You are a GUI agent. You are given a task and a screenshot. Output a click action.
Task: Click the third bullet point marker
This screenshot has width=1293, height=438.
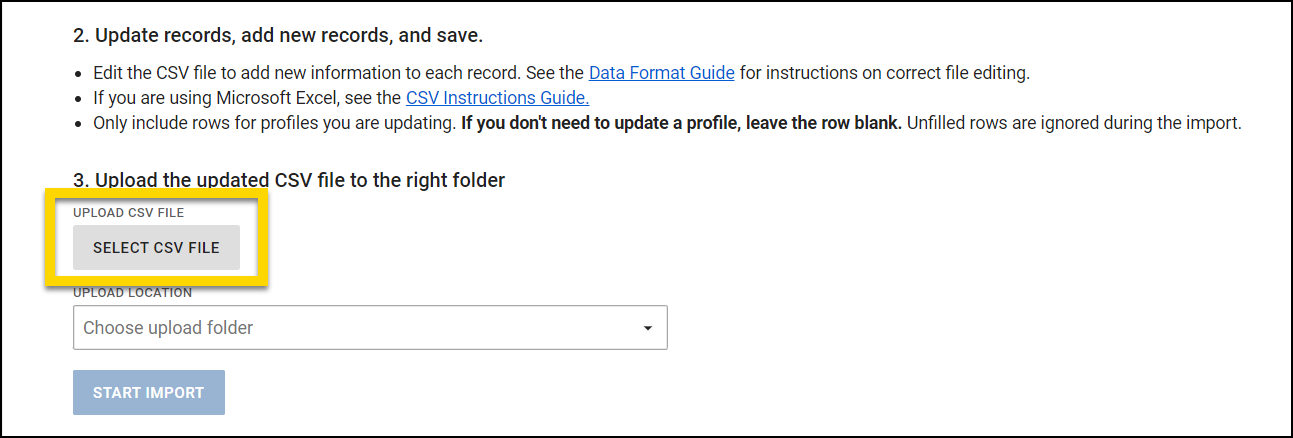(79, 125)
